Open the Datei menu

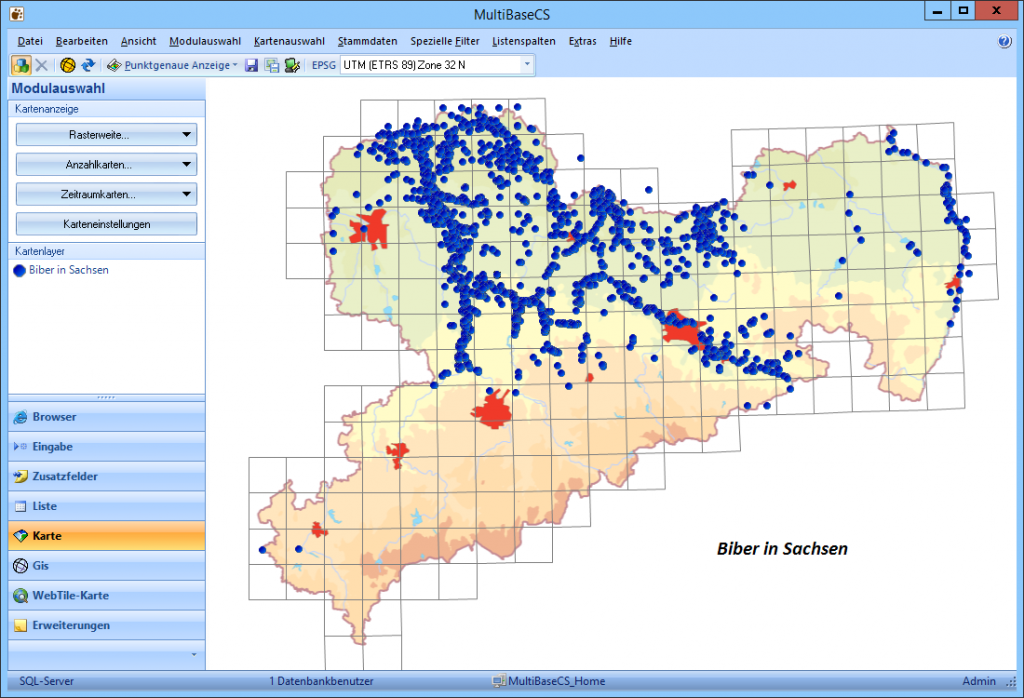(x=30, y=41)
